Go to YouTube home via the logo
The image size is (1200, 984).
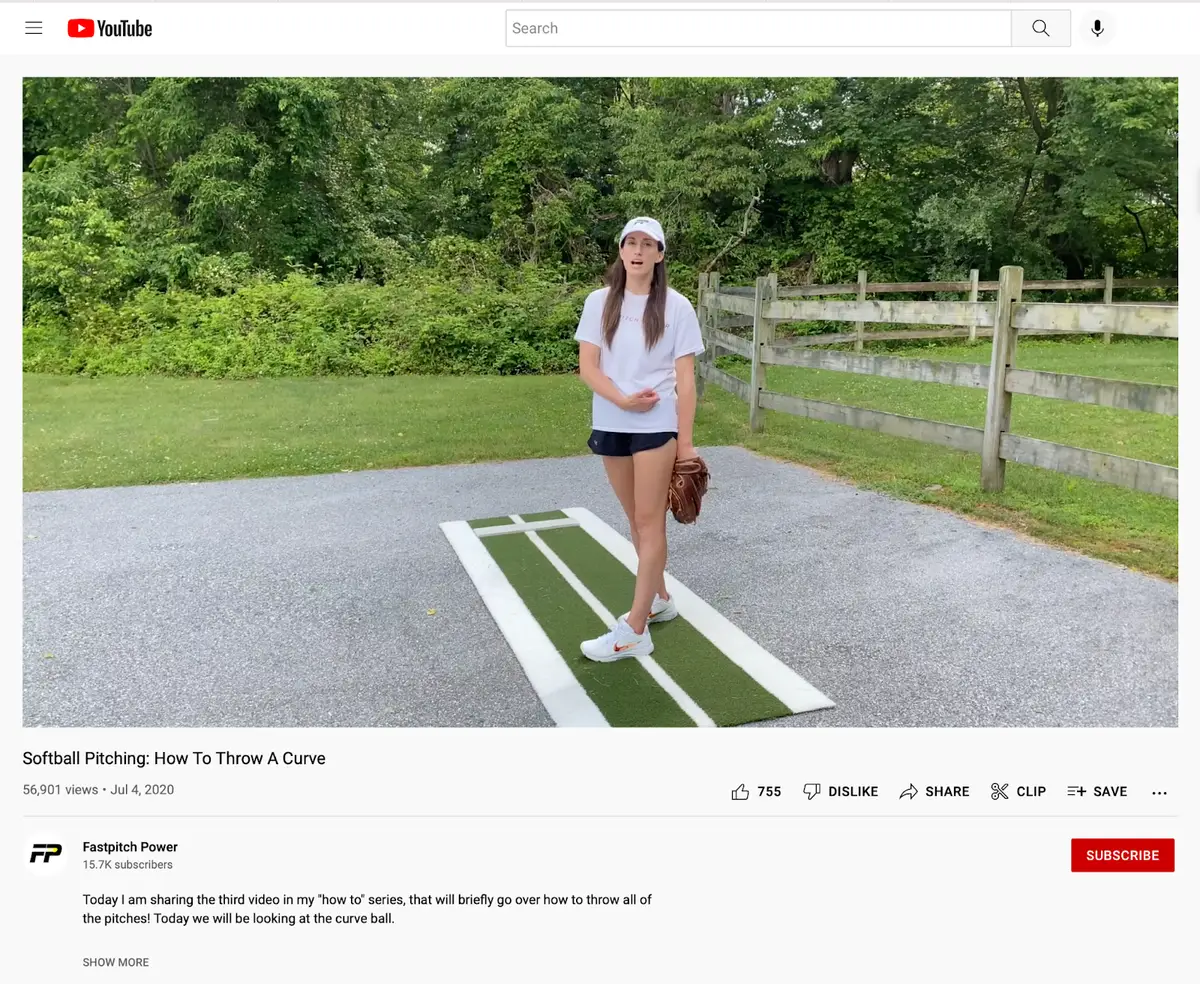click(108, 27)
